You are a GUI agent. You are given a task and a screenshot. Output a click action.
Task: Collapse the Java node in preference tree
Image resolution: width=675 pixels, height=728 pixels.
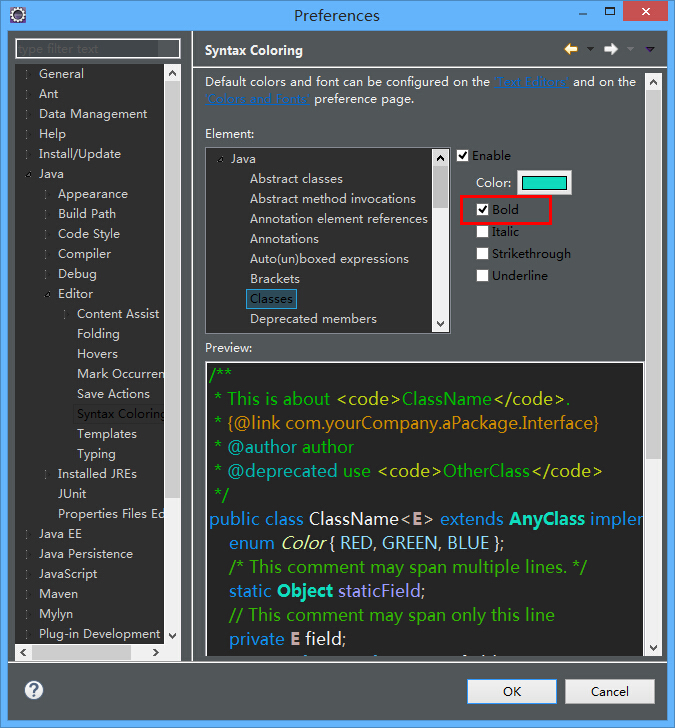(28, 174)
